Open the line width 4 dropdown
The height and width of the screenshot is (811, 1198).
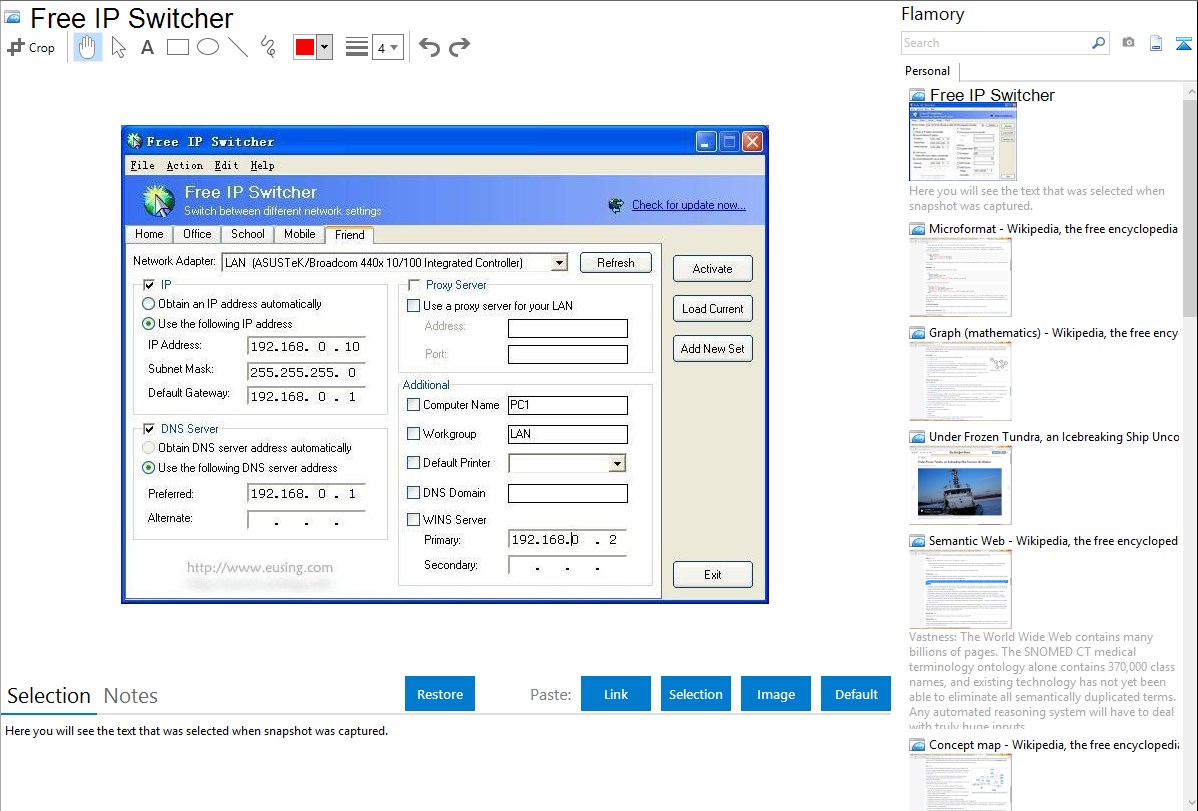tap(387, 47)
